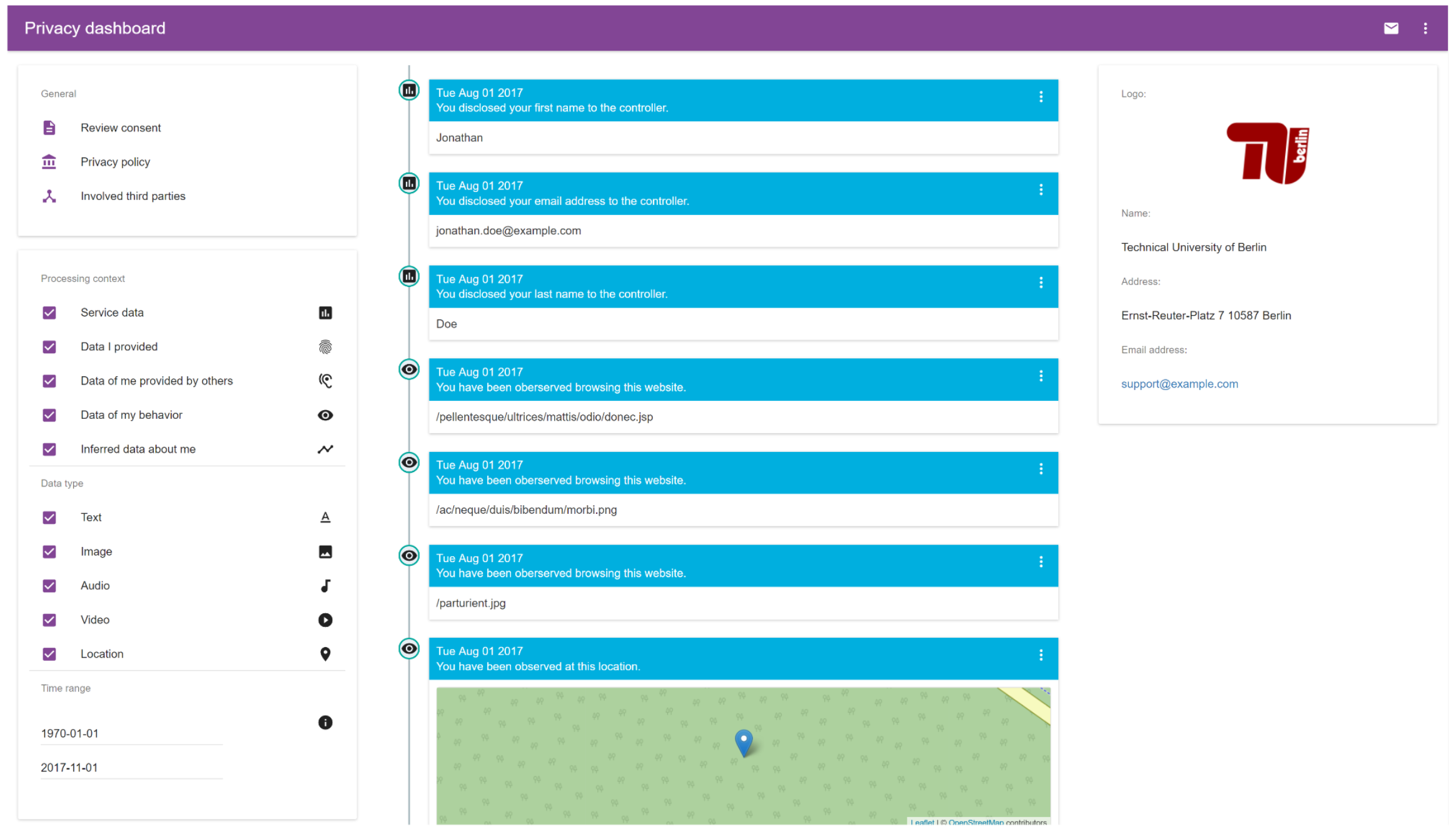1456x829 pixels.
Task: Click the fingerprint icon for Data I provided
Action: [325, 347]
